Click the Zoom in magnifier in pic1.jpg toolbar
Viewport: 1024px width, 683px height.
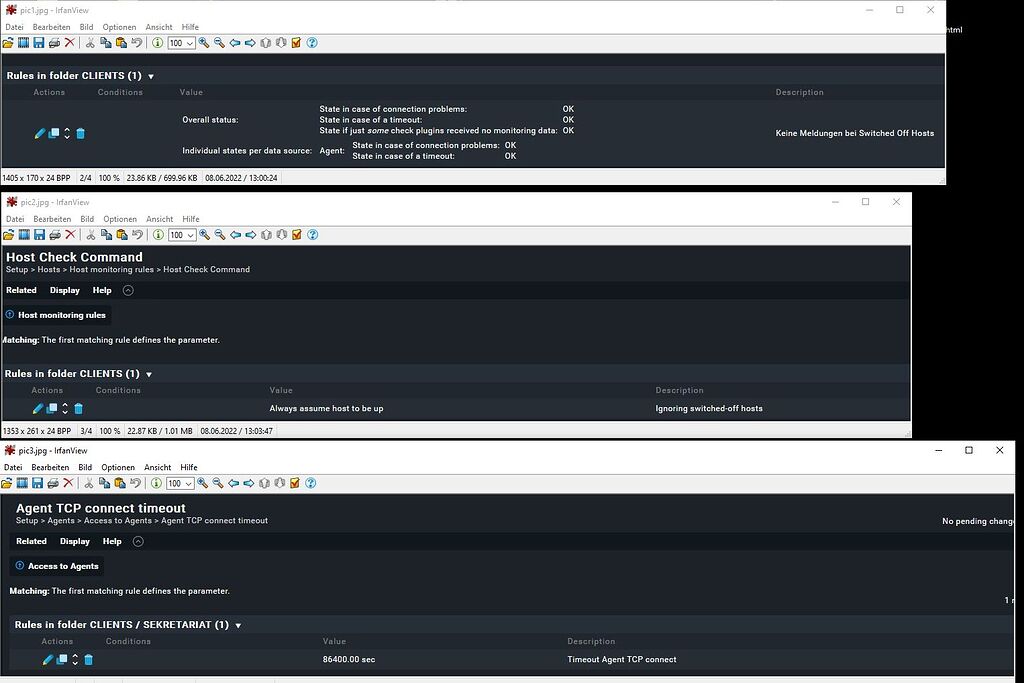203,43
